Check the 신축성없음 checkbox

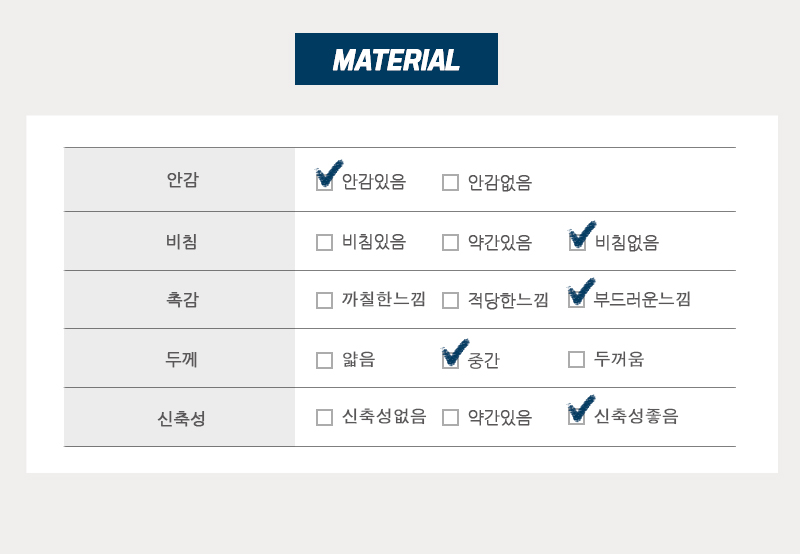pos(324,417)
